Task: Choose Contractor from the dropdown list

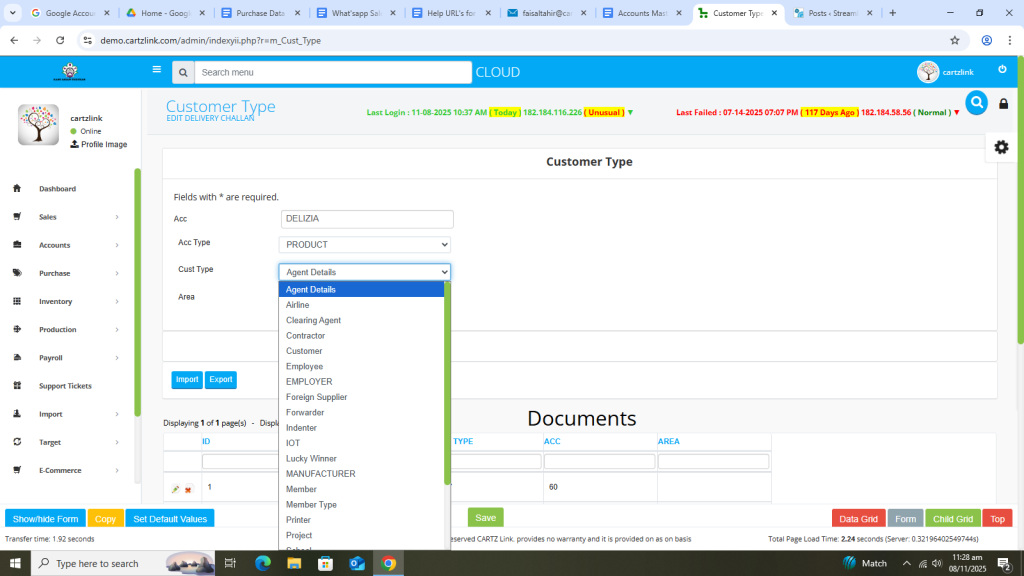Action: pos(305,336)
